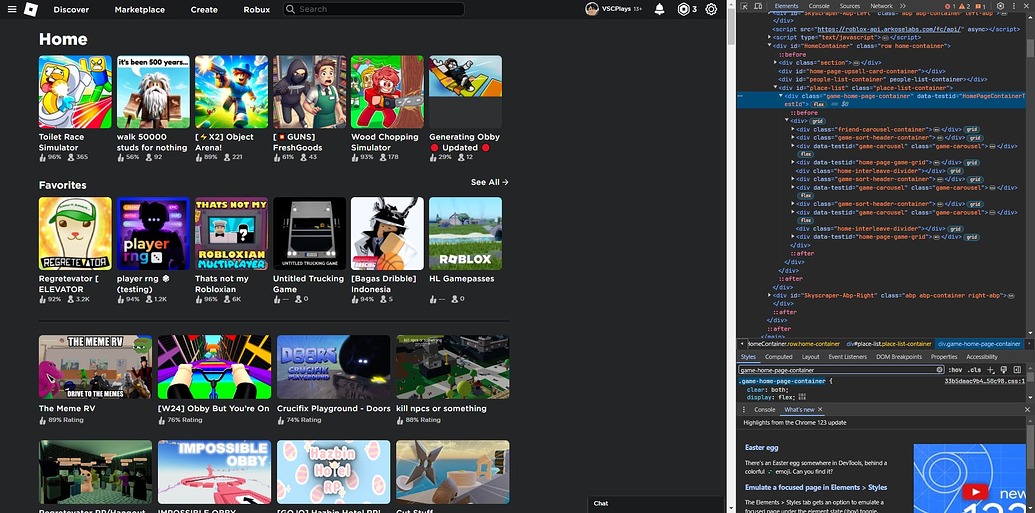Expand the friend-carousel-container node
Viewport: 1035px width, 513px height.
point(793,129)
